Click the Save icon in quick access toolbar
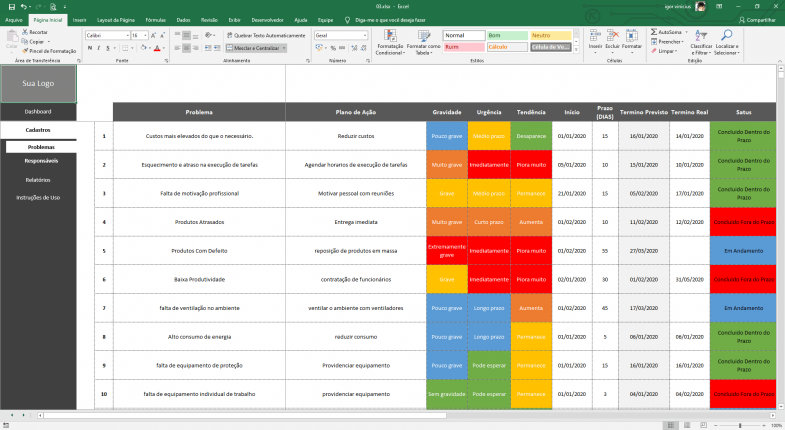Viewport: 785px width, 430px height. click(9, 6)
